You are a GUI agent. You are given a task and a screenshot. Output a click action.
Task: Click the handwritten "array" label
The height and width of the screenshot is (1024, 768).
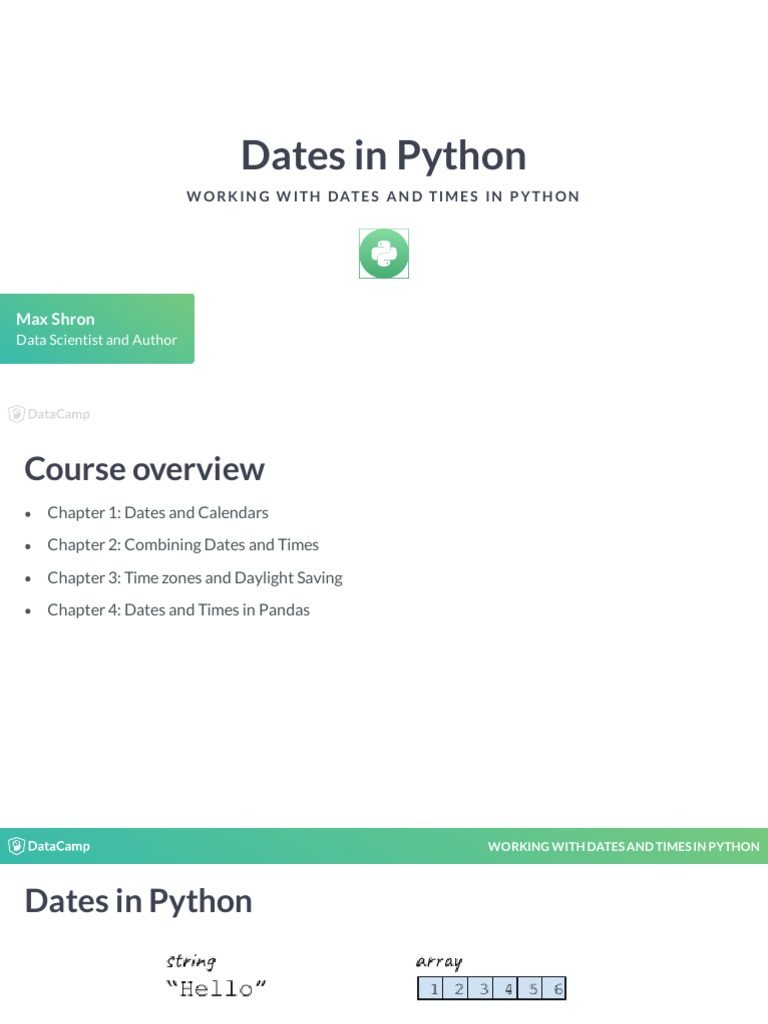click(439, 961)
